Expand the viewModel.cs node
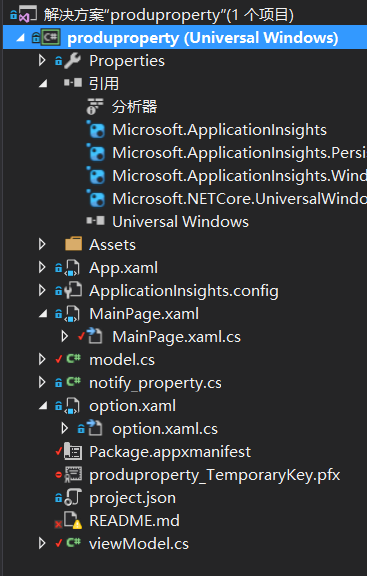367x576 pixels. pos(42,543)
